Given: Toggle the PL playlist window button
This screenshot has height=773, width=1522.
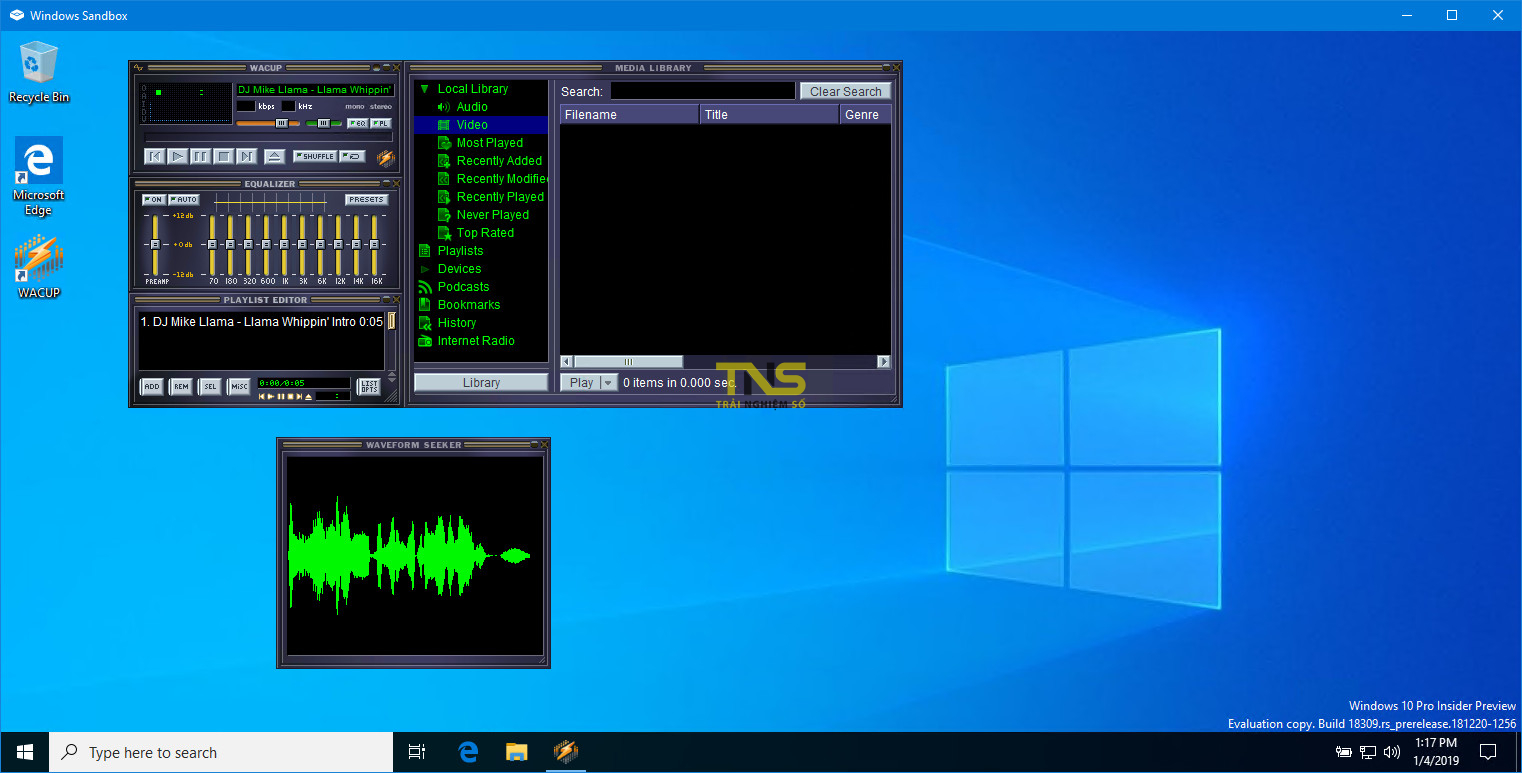Looking at the screenshot, I should point(381,123).
